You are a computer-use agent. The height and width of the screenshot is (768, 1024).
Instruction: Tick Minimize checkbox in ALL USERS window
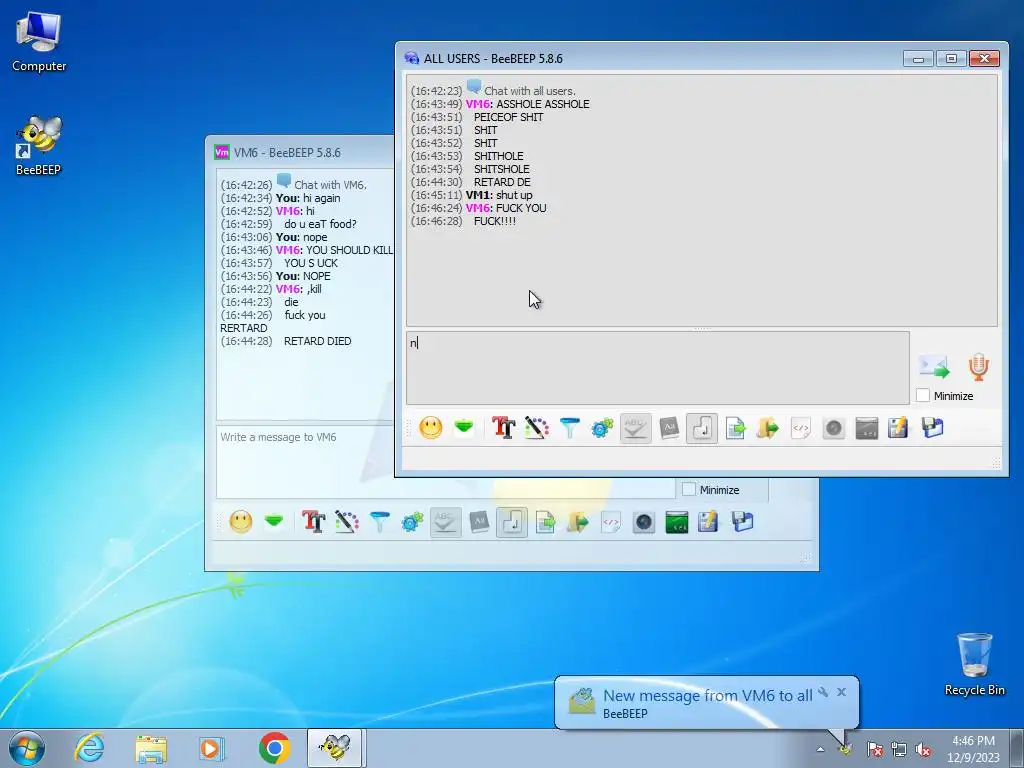click(923, 395)
